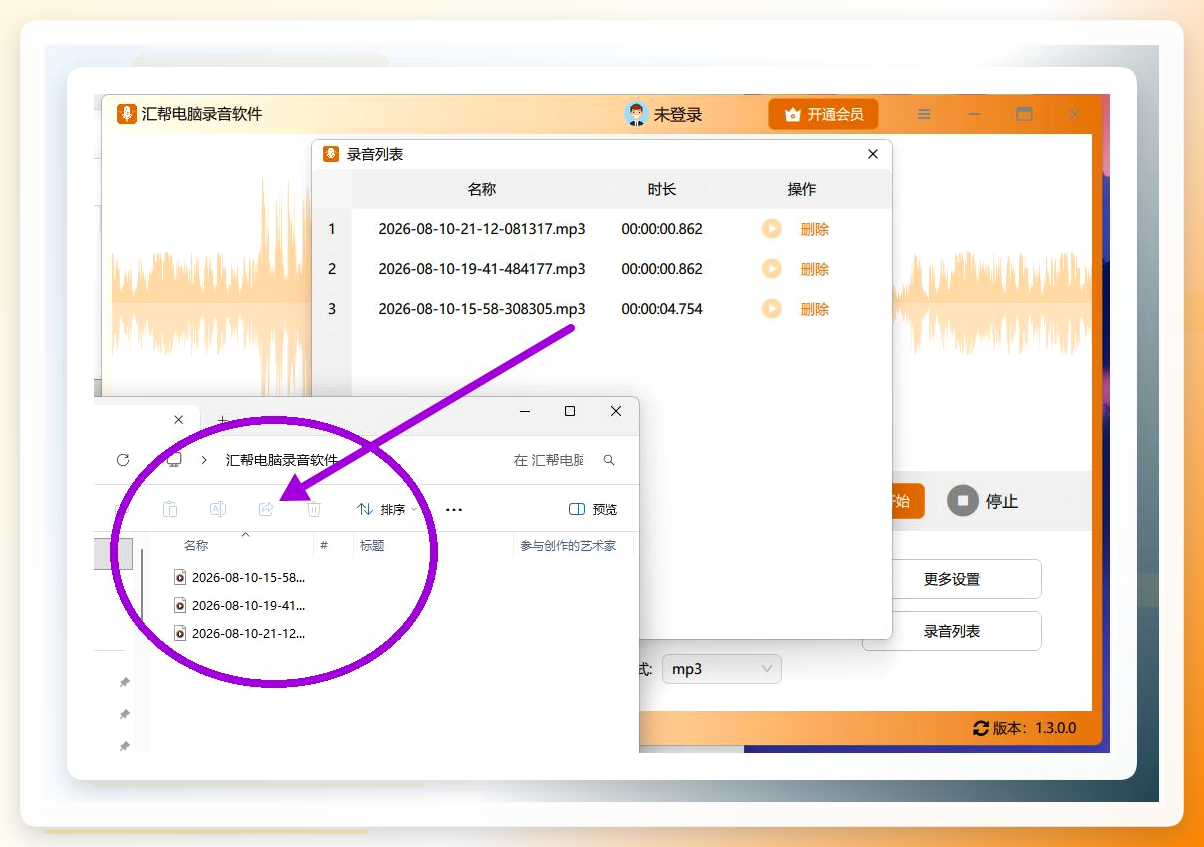Click the duration 00:00:04.754

[x=662, y=309]
